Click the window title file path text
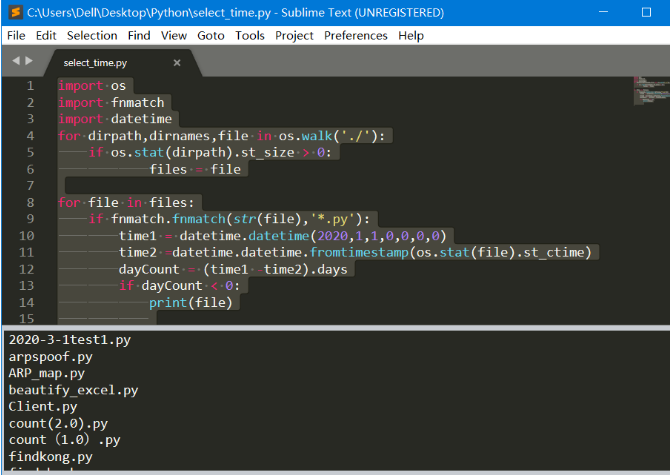The width and height of the screenshot is (670, 475). (149, 12)
